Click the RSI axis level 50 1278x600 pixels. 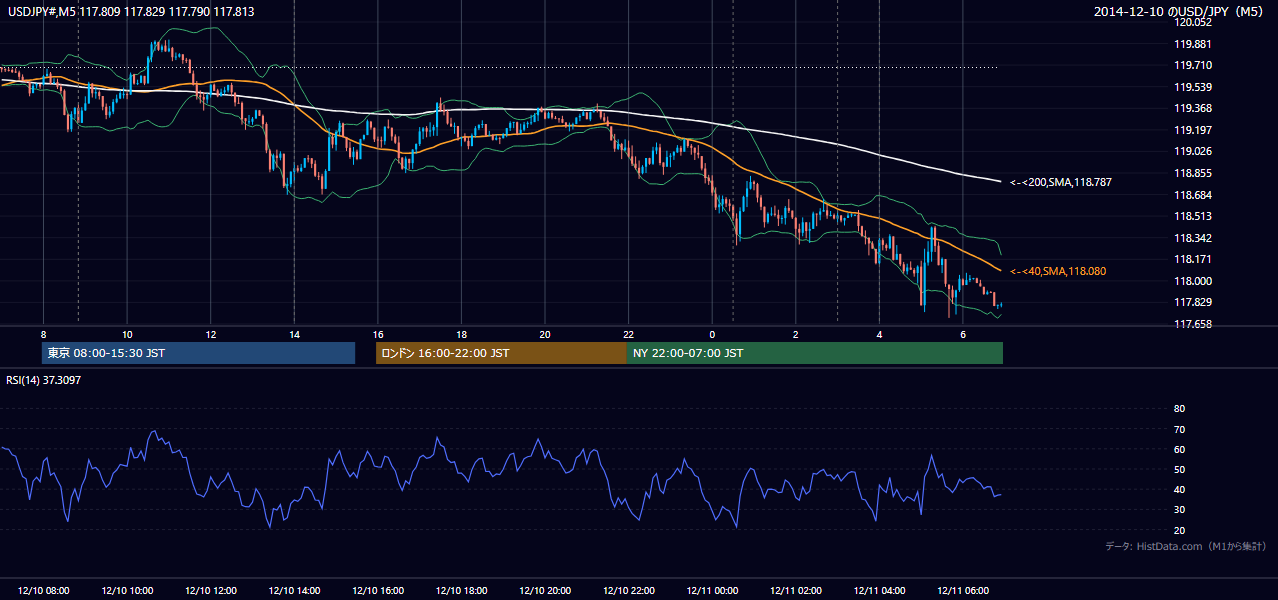[x=1179, y=469]
